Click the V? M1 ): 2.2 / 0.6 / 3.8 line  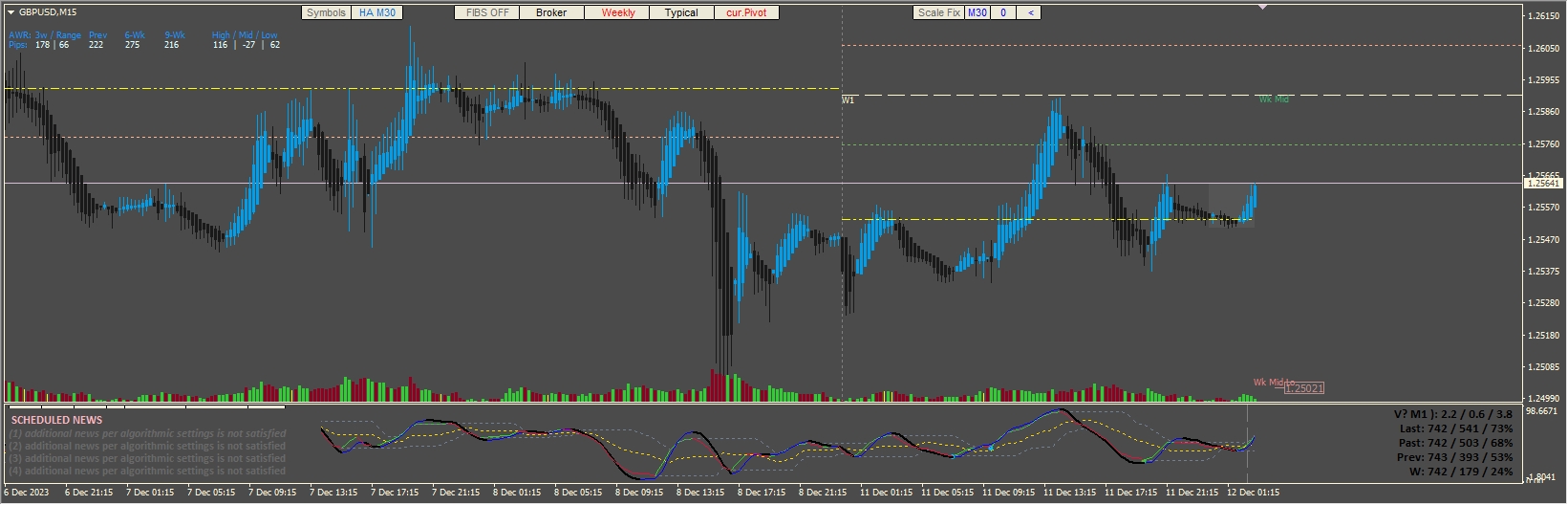tap(1452, 414)
